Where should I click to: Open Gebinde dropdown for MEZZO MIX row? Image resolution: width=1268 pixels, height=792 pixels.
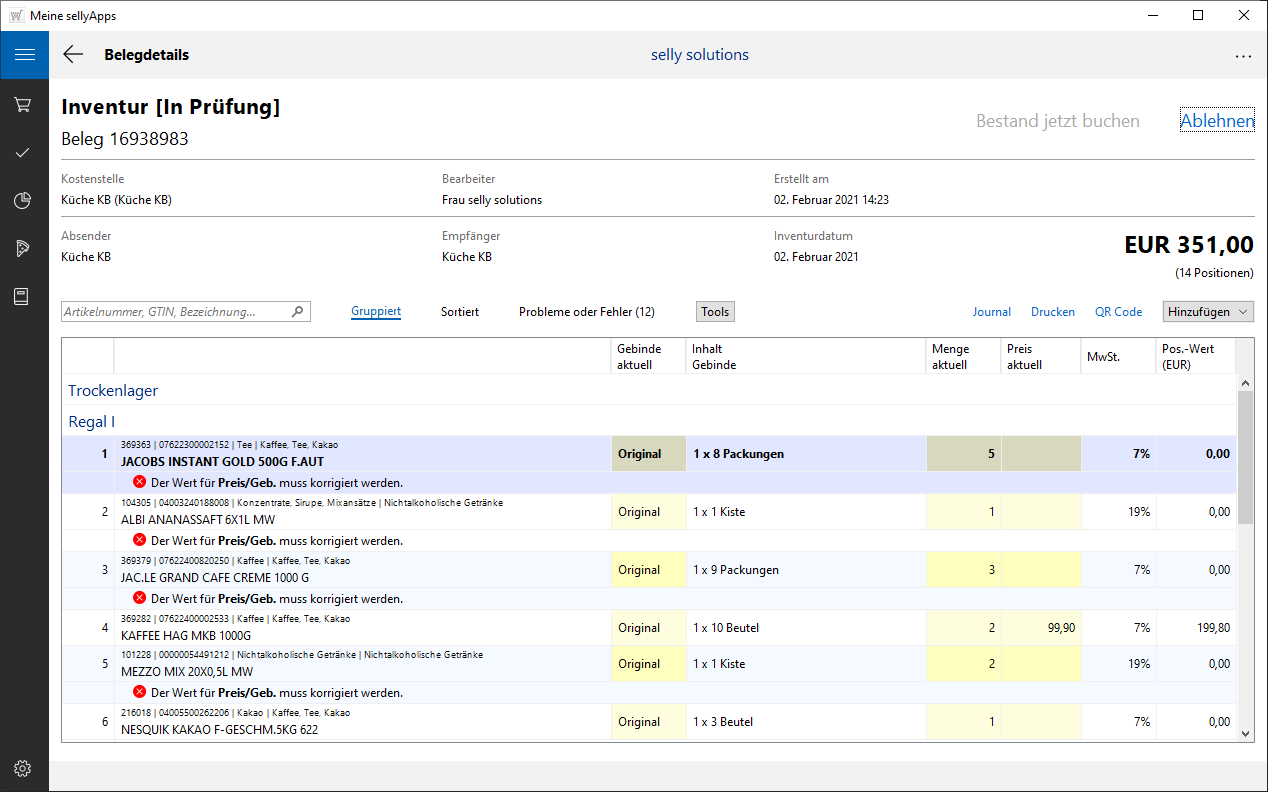[648, 664]
